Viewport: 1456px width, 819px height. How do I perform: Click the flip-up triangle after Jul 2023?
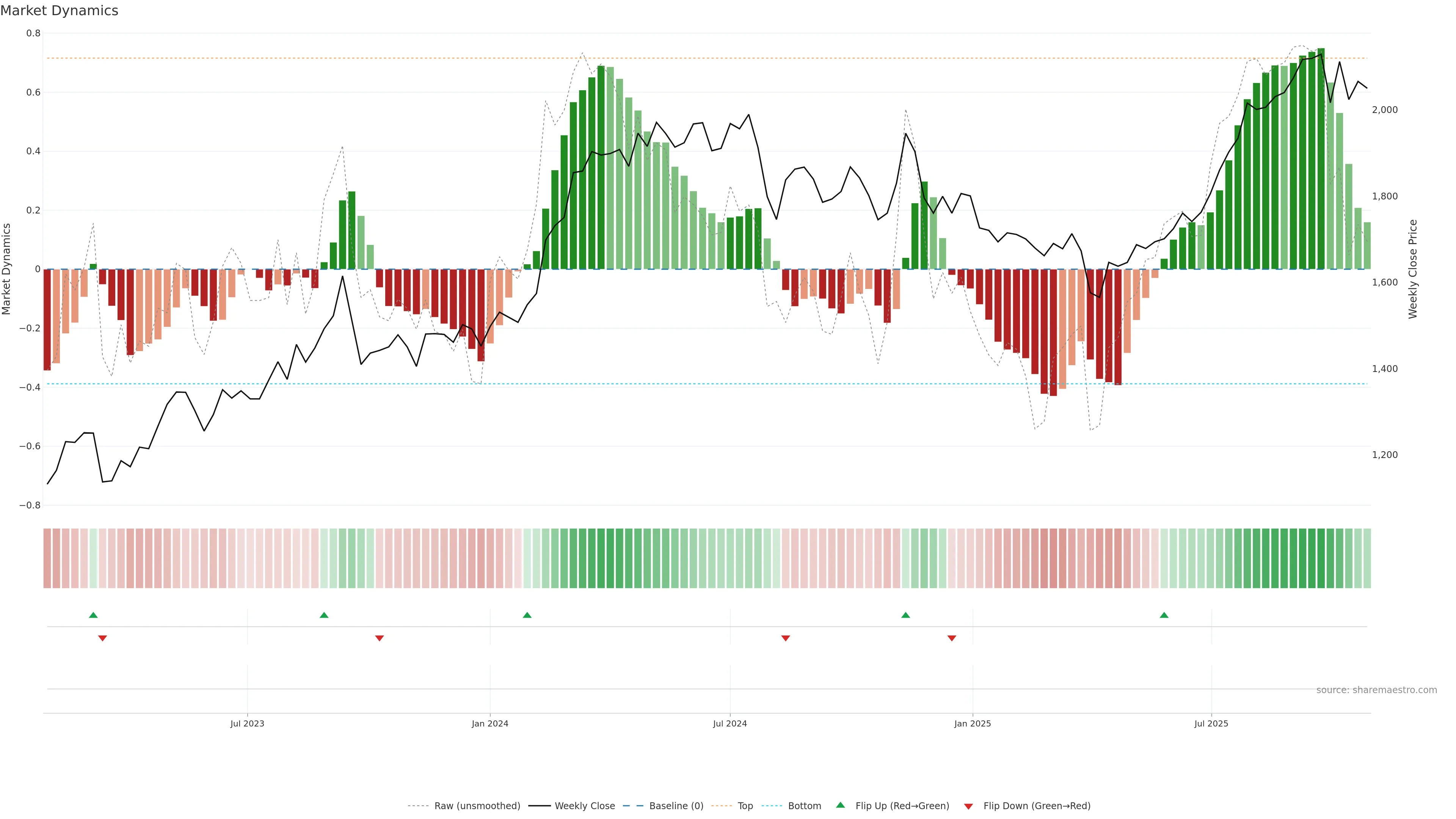(x=324, y=615)
